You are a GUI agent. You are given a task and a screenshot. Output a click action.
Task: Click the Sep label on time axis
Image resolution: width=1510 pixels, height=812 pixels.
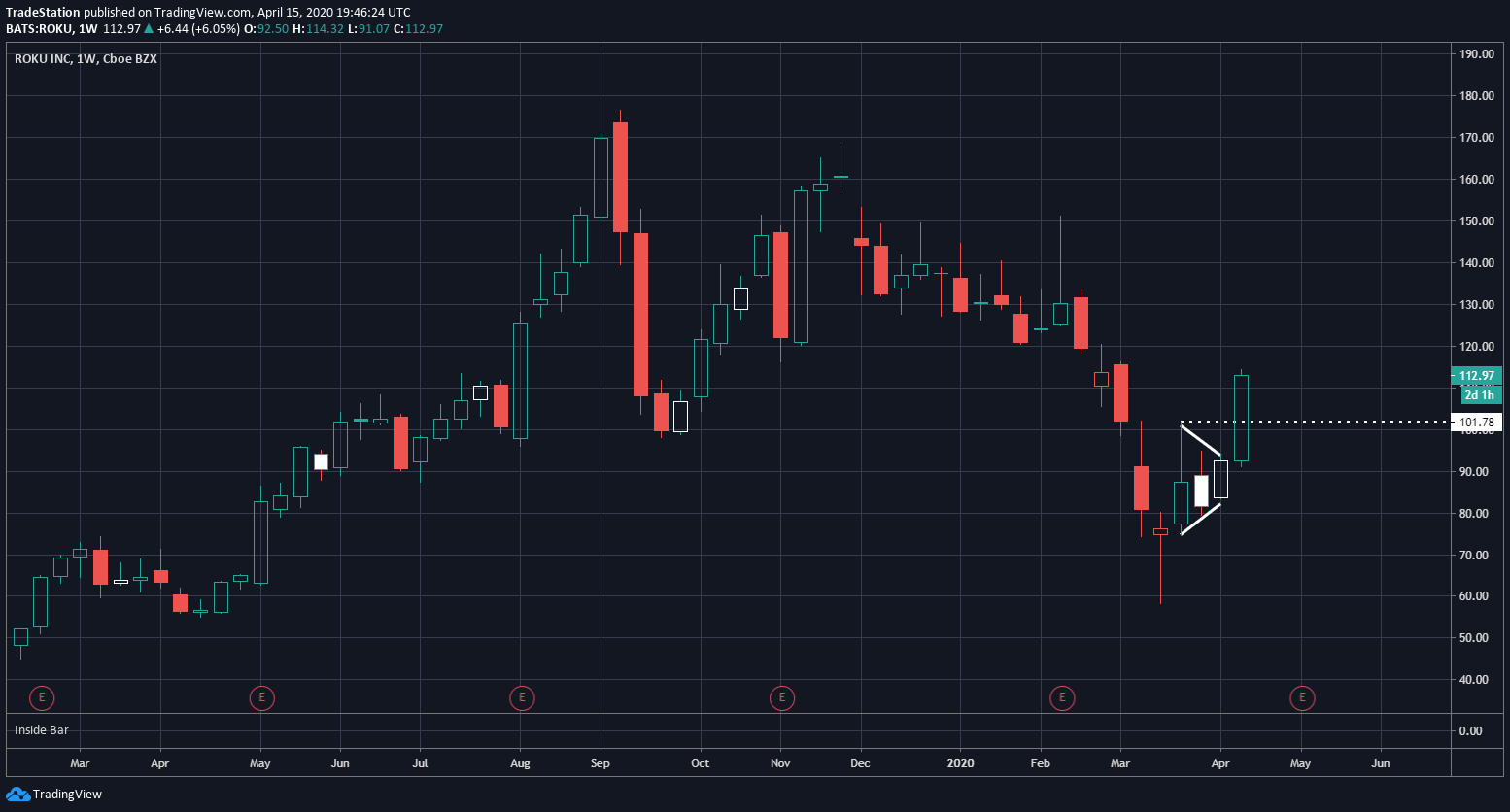601,763
